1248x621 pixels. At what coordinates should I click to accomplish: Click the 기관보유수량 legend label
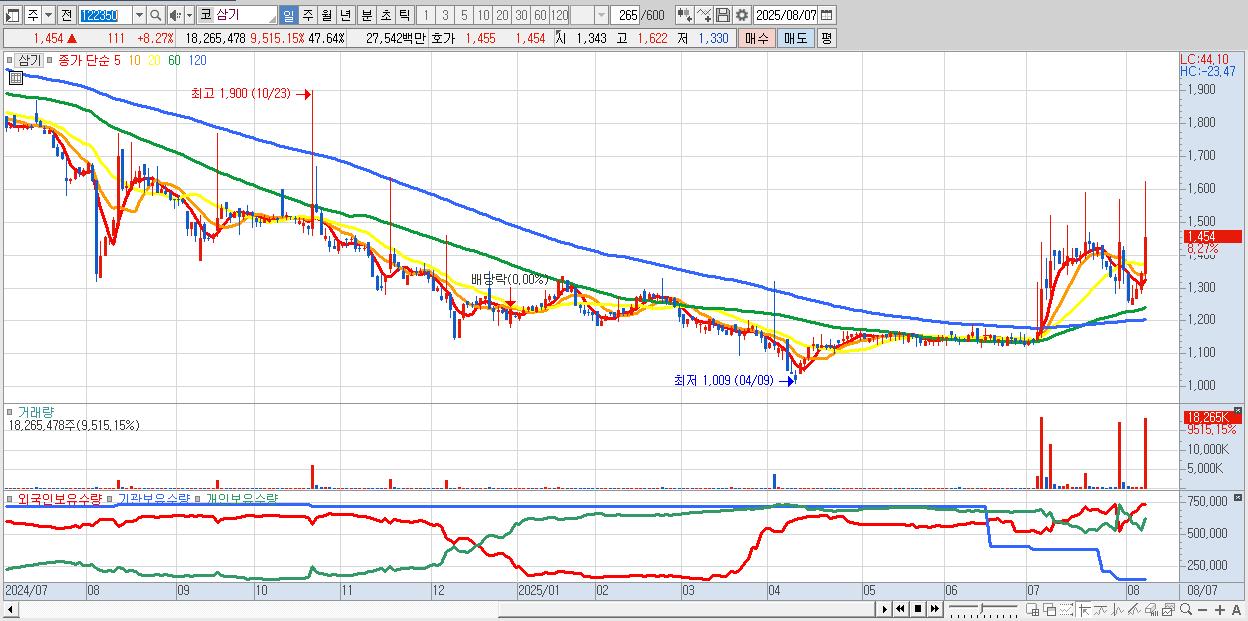(x=153, y=497)
